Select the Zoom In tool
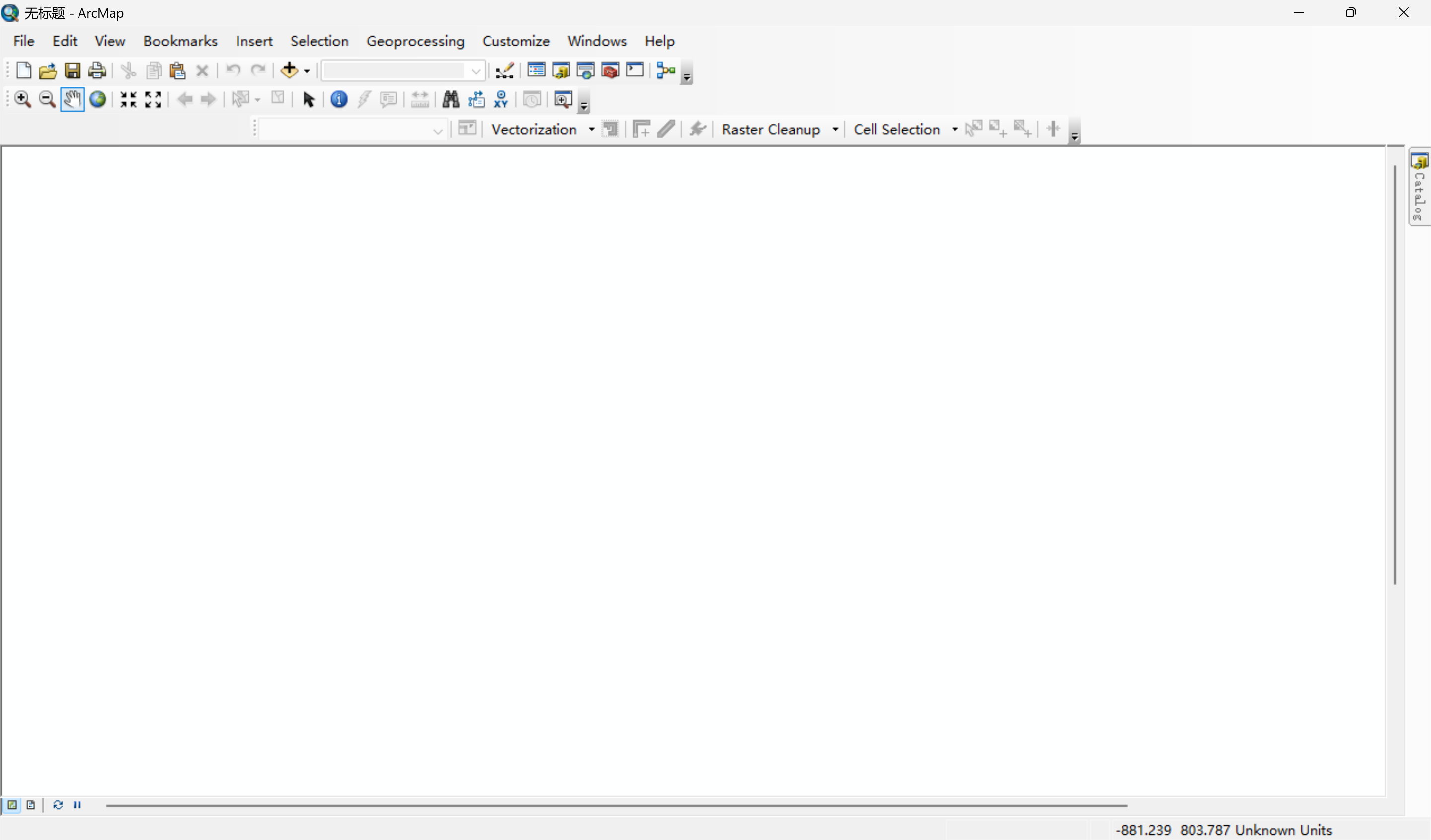Image resolution: width=1431 pixels, height=840 pixels. tap(22, 100)
